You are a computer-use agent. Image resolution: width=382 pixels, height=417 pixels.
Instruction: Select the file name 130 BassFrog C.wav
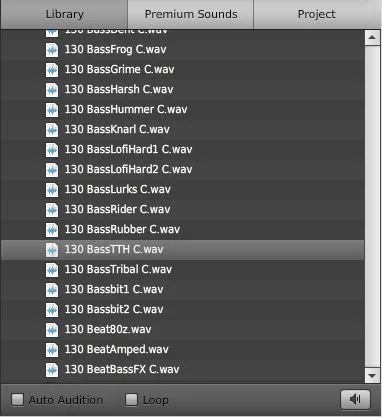pyautogui.click(x=115, y=49)
